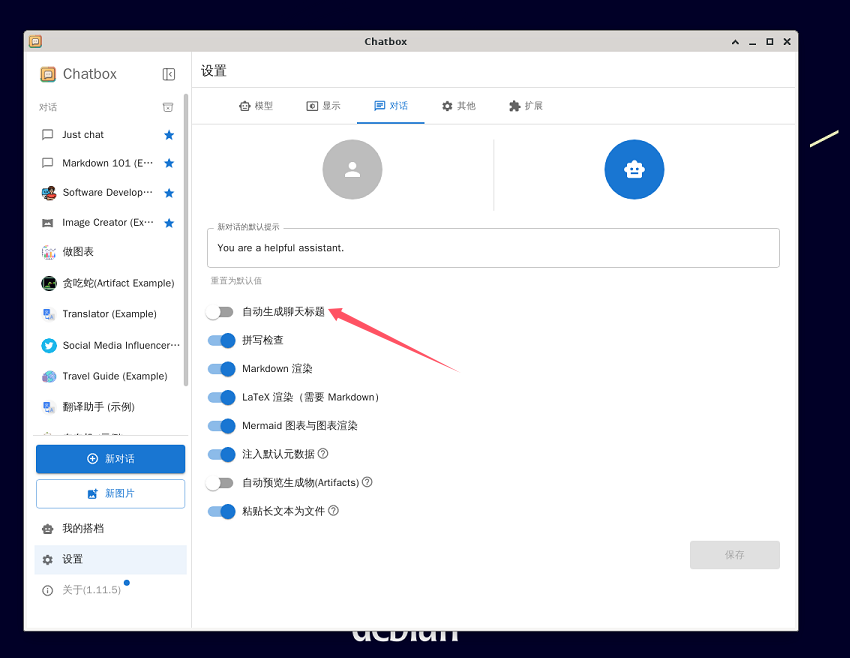
Task: Turn off Markdown 渲染 toggle
Action: (221, 369)
